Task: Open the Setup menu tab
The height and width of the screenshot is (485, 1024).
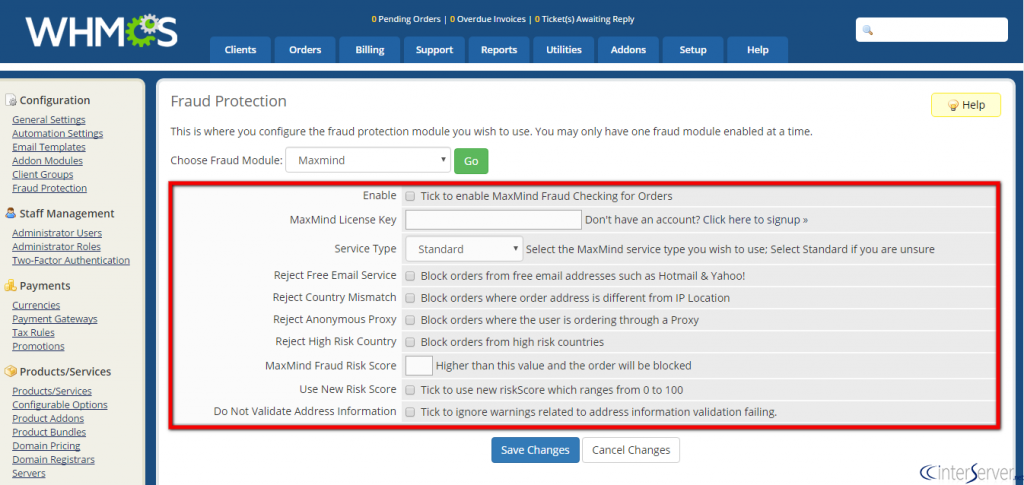Action: tap(693, 50)
